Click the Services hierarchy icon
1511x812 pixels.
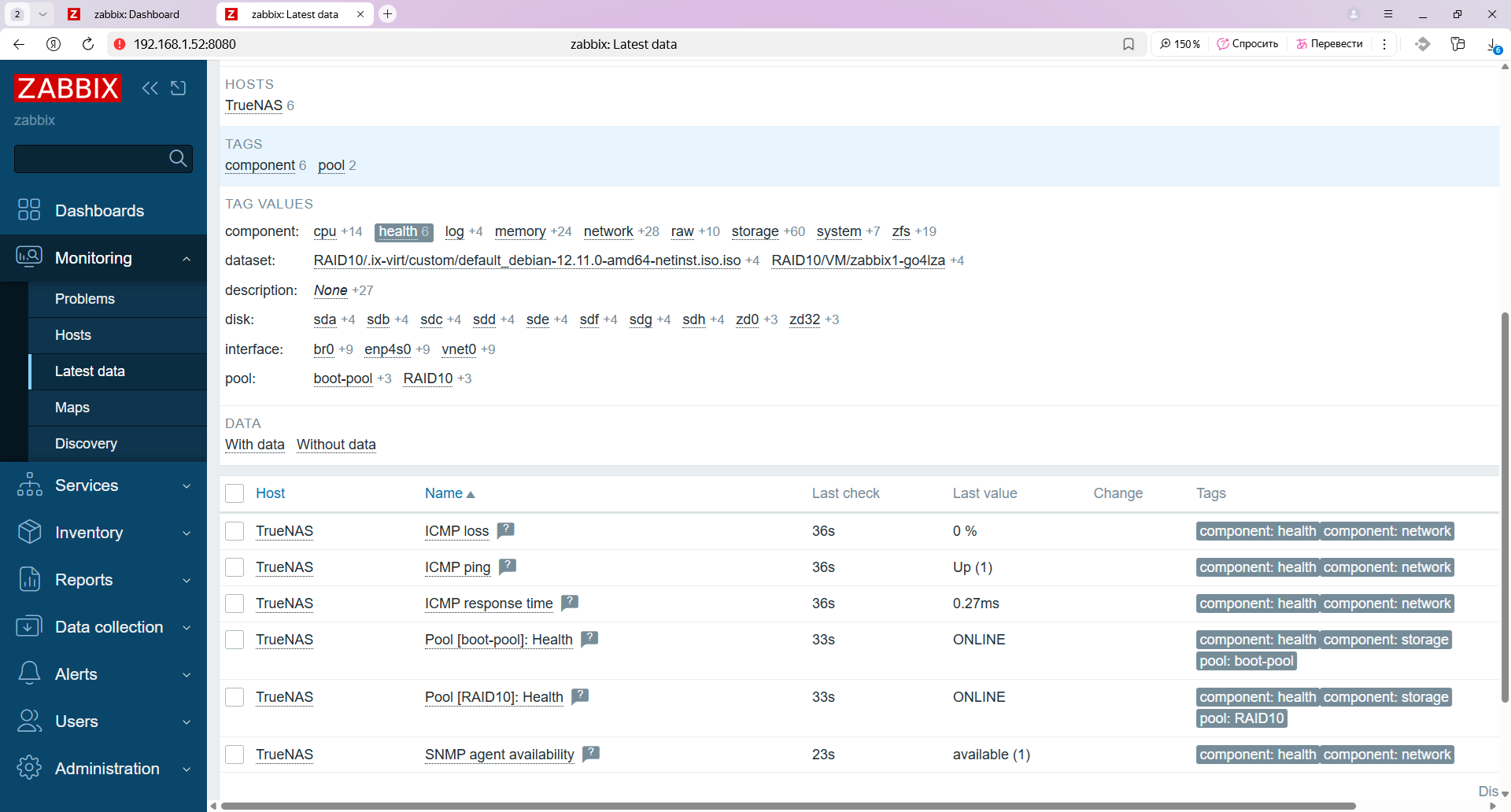29,485
